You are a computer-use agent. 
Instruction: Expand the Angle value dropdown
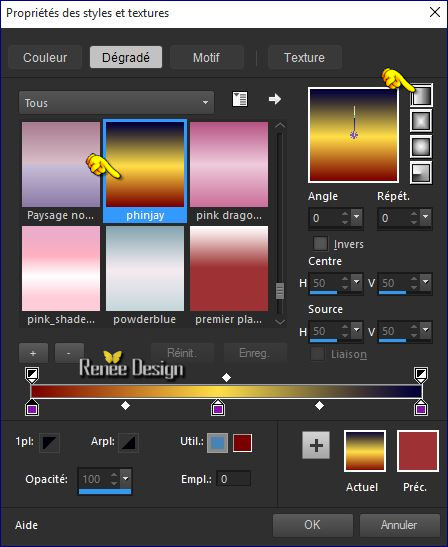tap(356, 217)
